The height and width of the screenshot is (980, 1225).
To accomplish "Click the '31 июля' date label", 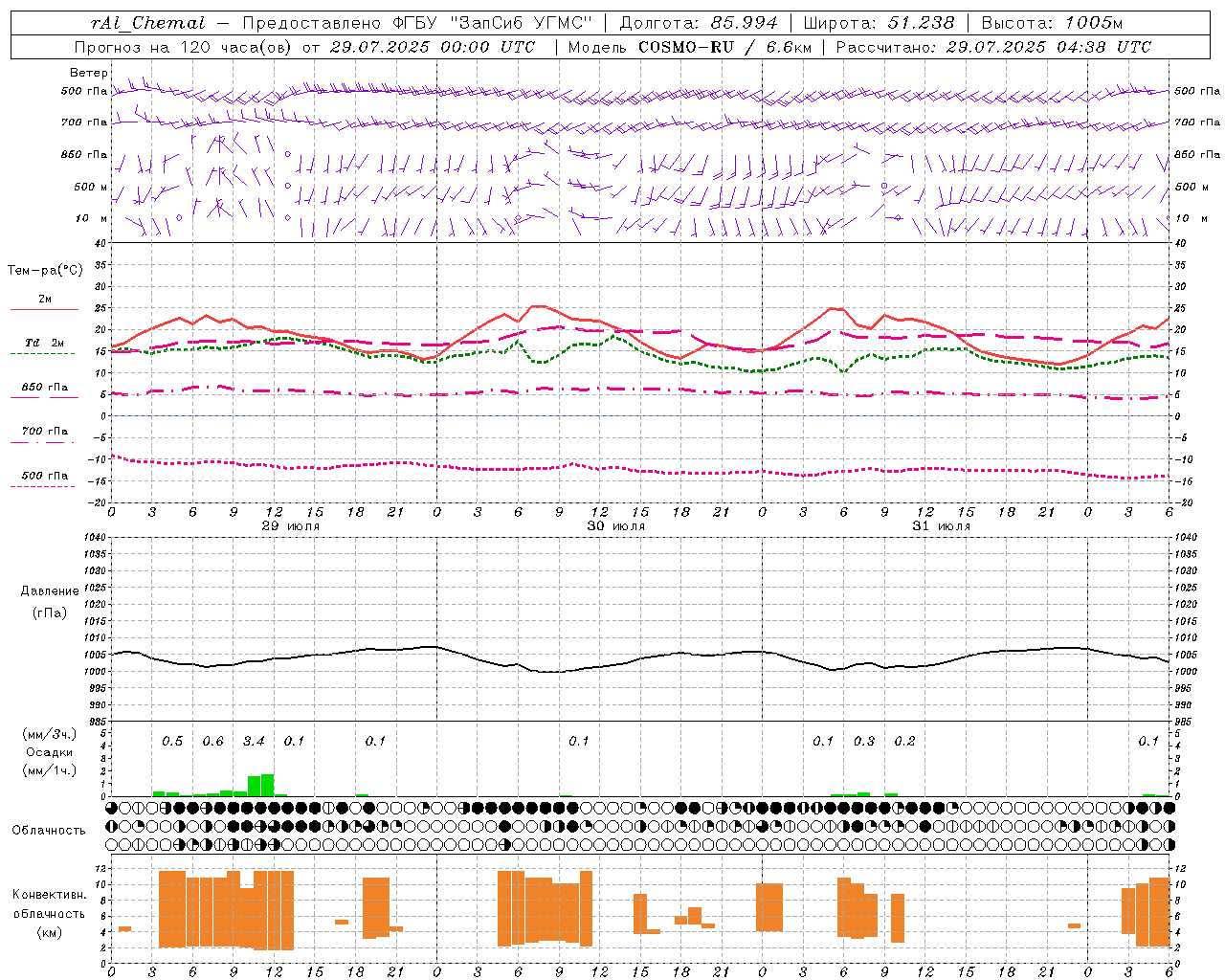I will pyautogui.click(x=942, y=526).
